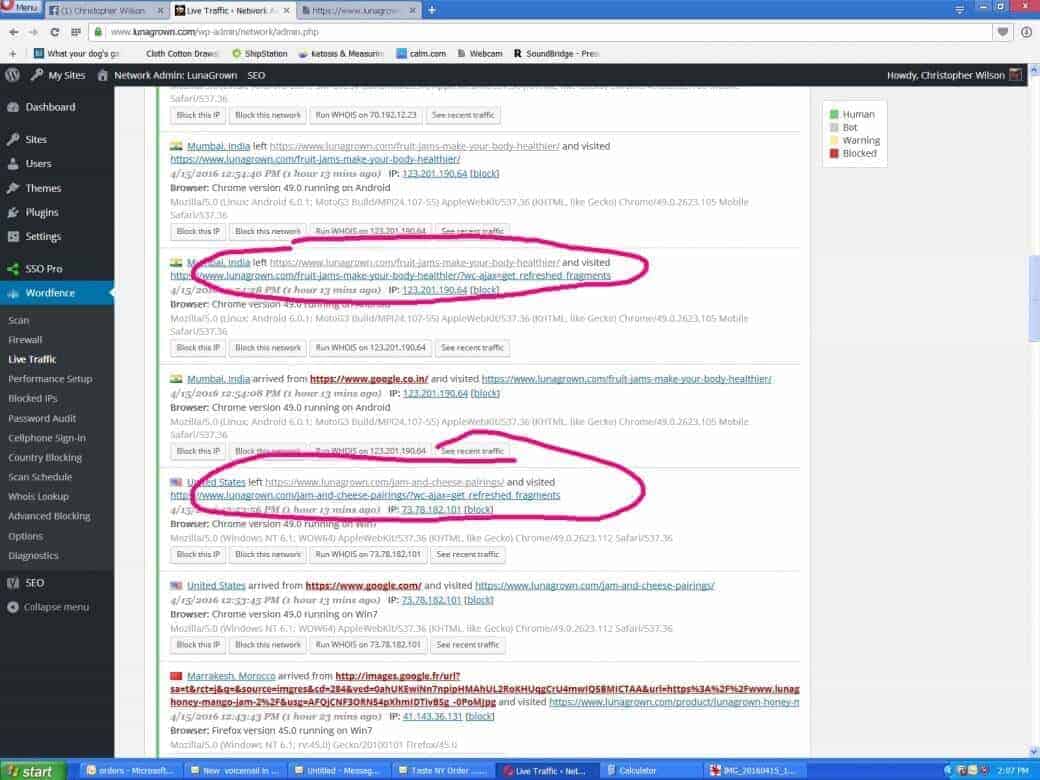The width and height of the screenshot is (1040, 780).
Task: Open Dashboard in the sidebar
Action: [50, 107]
